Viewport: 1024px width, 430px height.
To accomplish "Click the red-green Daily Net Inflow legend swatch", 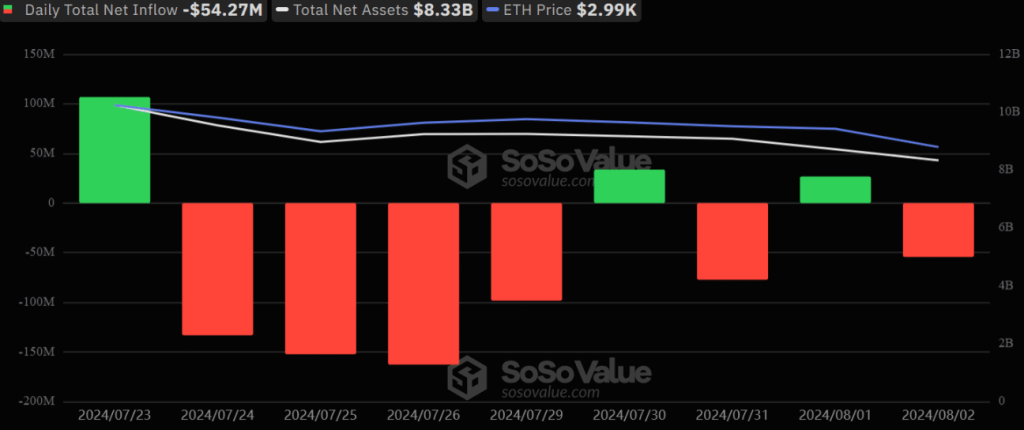I will tap(7, 10).
